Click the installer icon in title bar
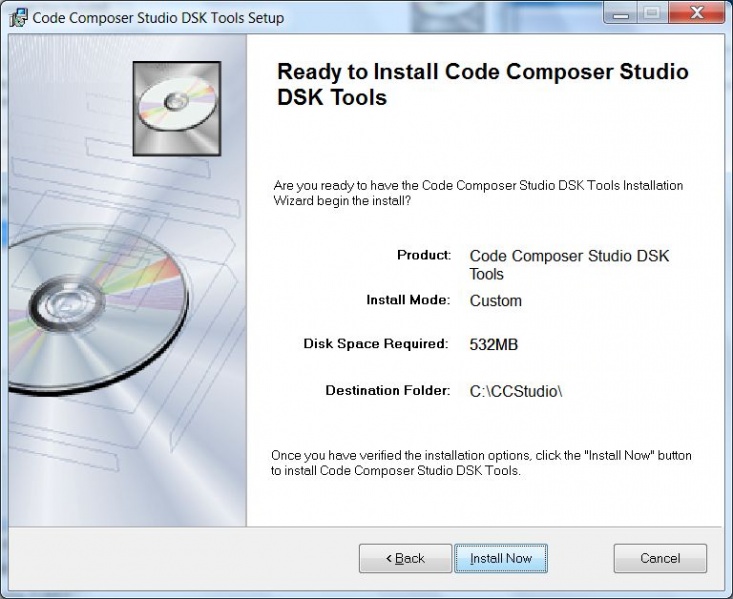 19,18
